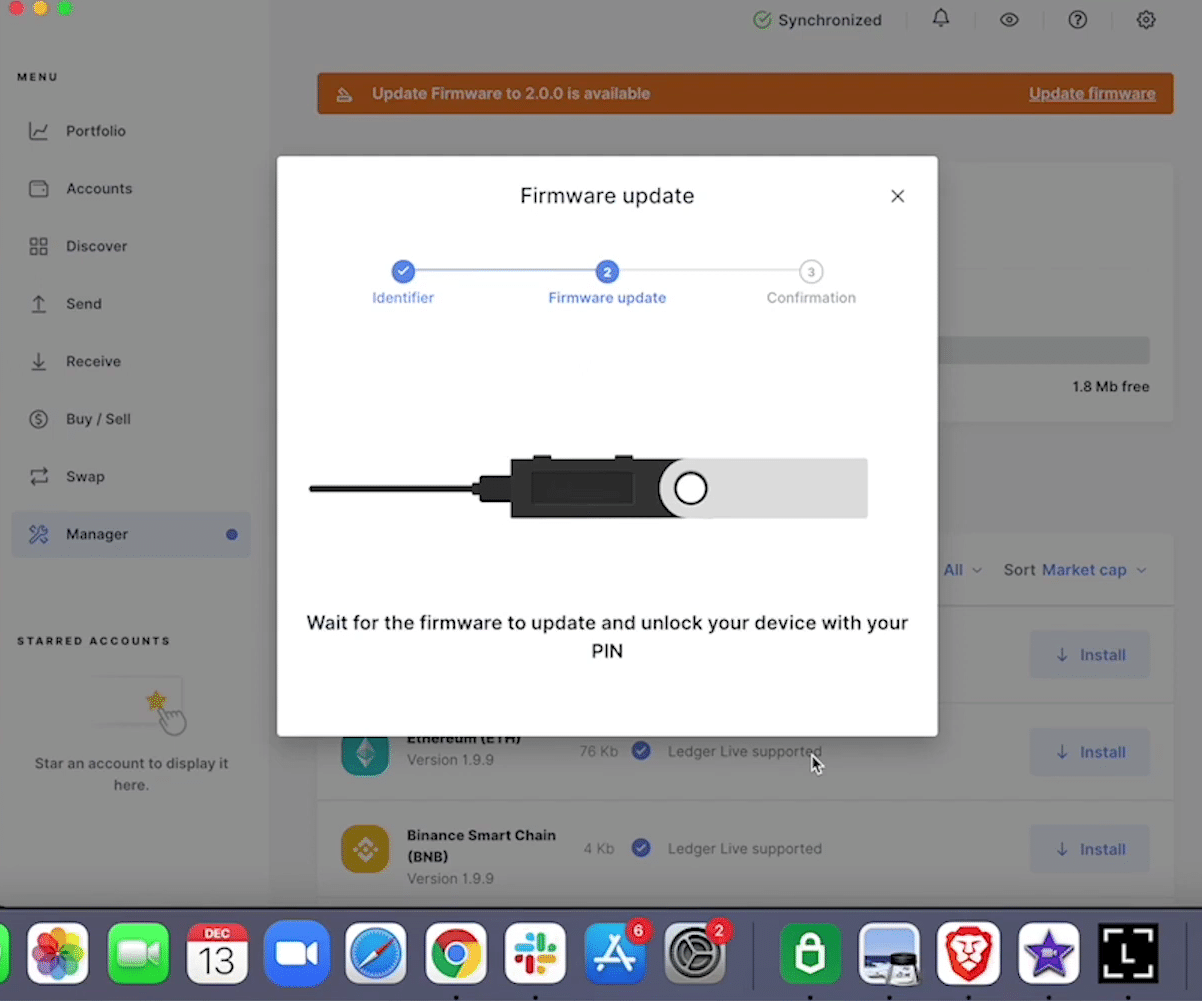Click the starred accounts placeholder image
The height and width of the screenshot is (1001, 1202).
[x=140, y=705]
